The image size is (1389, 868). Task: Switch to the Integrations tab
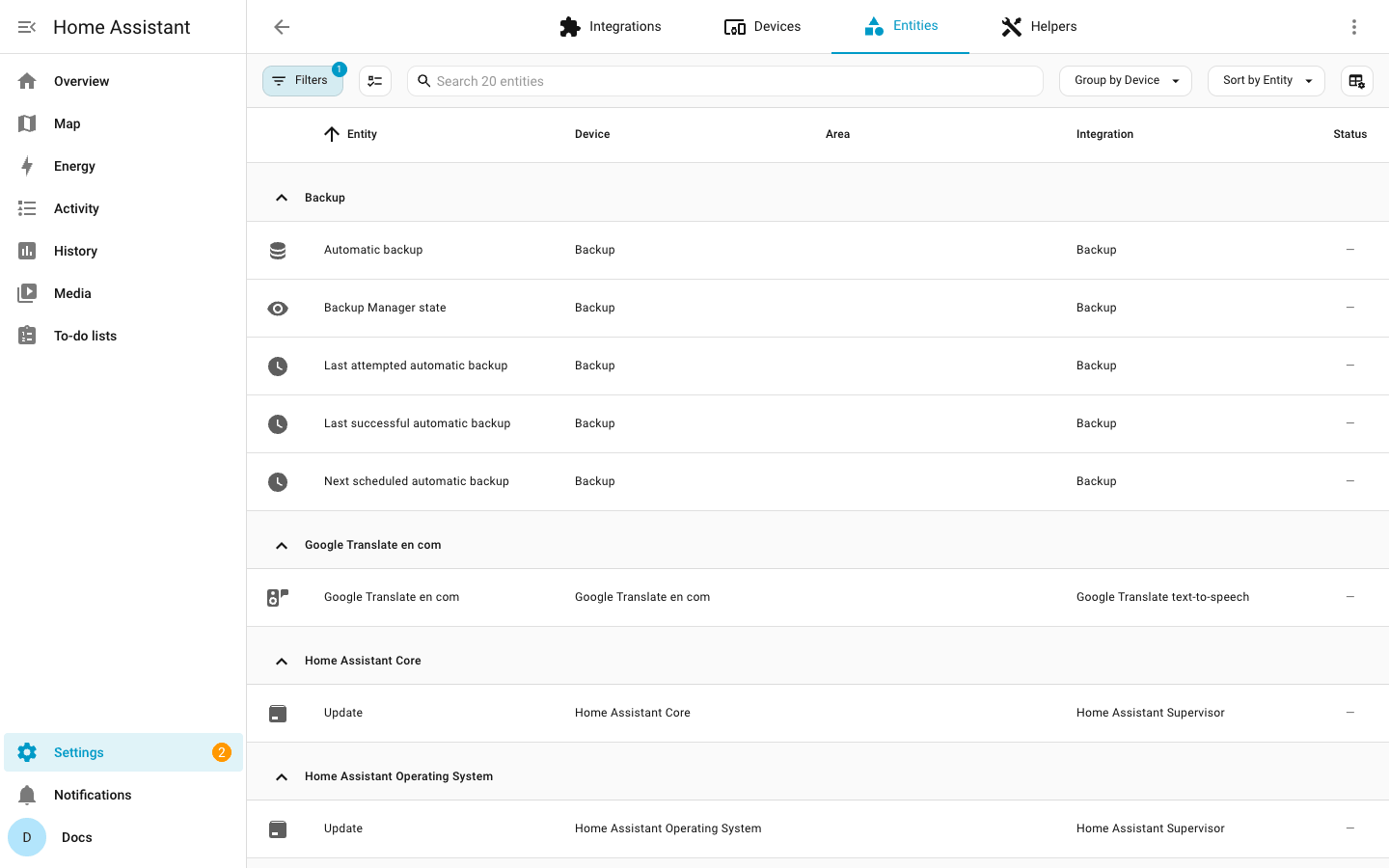[x=611, y=27]
